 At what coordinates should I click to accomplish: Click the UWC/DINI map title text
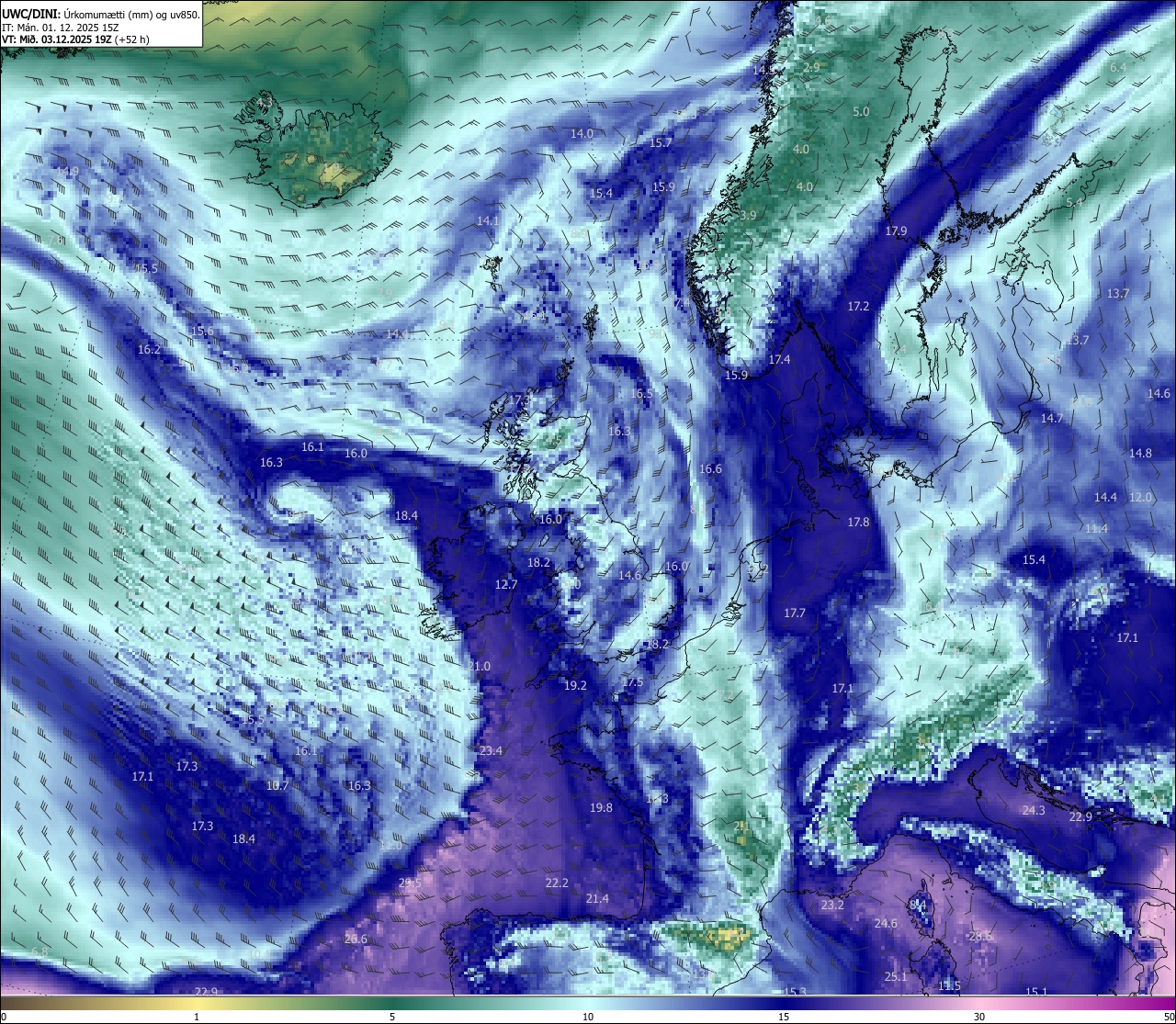point(100,14)
